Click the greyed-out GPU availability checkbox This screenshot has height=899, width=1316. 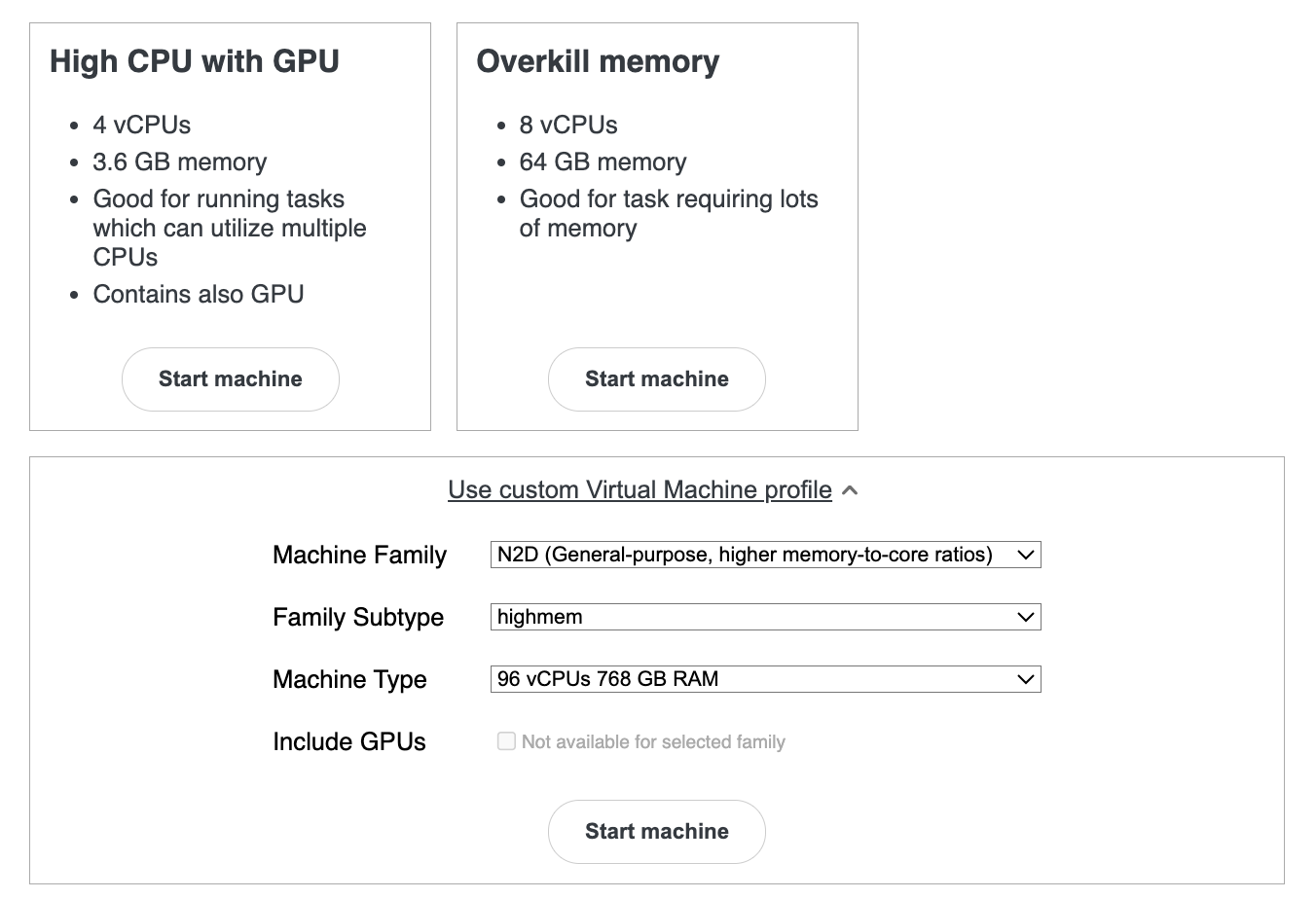click(x=506, y=740)
